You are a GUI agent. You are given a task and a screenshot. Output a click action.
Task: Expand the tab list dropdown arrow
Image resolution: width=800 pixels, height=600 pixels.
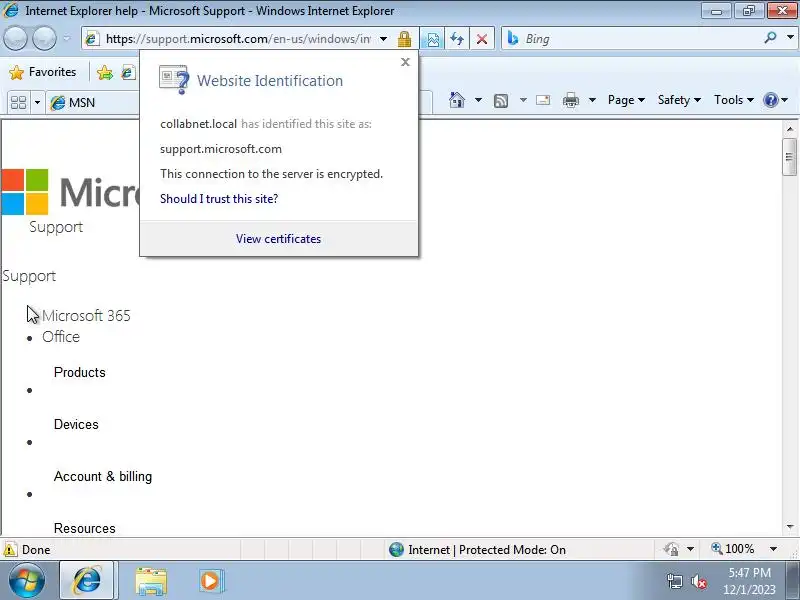click(37, 103)
